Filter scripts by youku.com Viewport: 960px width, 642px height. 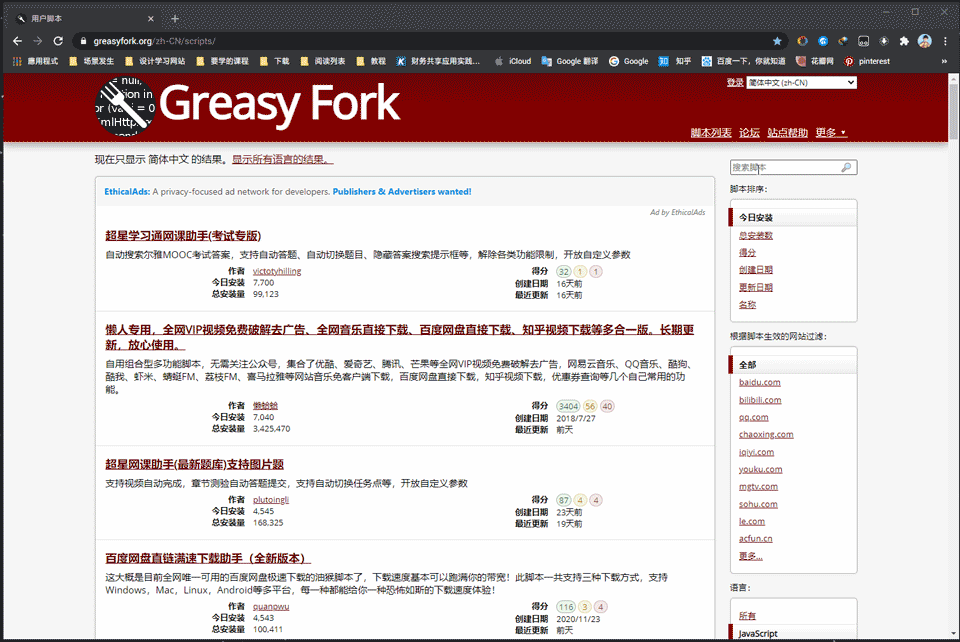click(760, 469)
